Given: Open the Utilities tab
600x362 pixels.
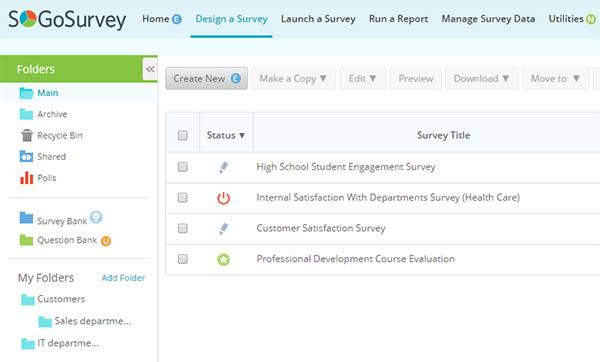Looking at the screenshot, I should coord(566,19).
